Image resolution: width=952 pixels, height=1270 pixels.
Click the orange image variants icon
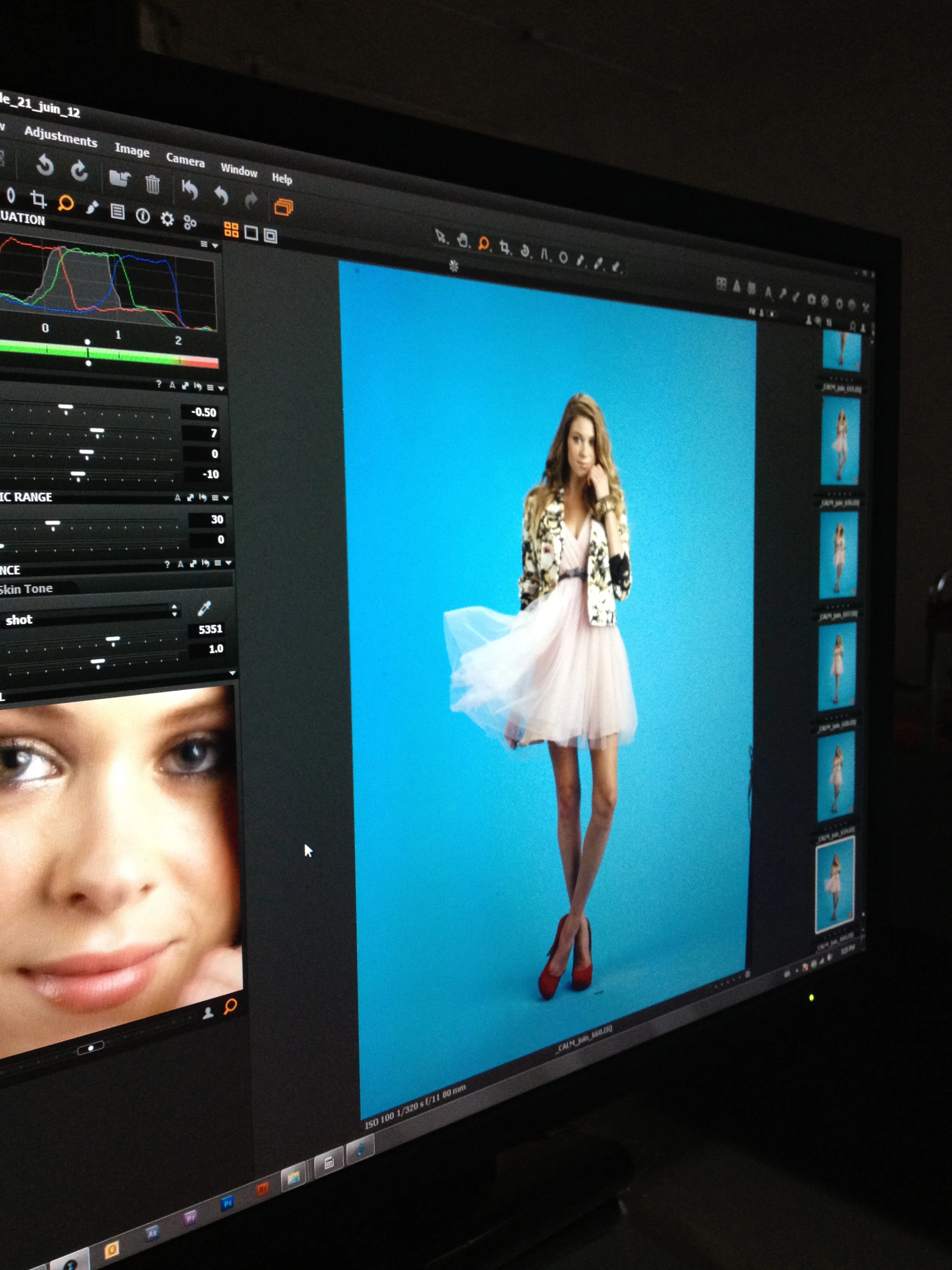pyautogui.click(x=283, y=207)
